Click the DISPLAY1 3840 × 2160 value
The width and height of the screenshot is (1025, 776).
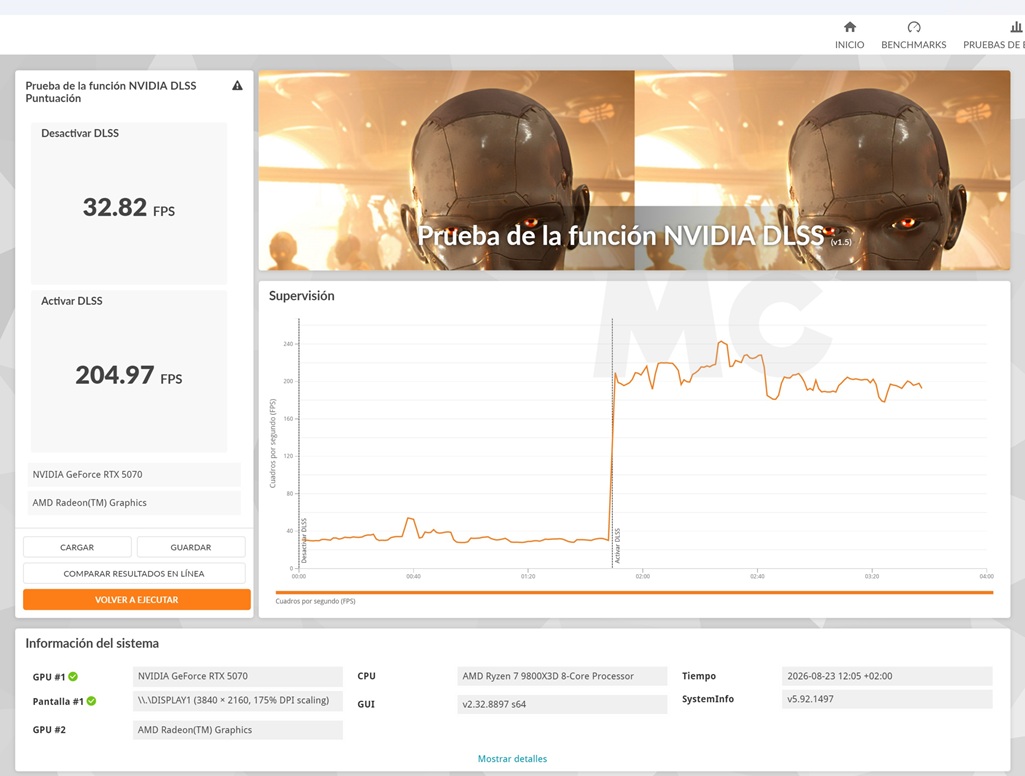(x=237, y=700)
